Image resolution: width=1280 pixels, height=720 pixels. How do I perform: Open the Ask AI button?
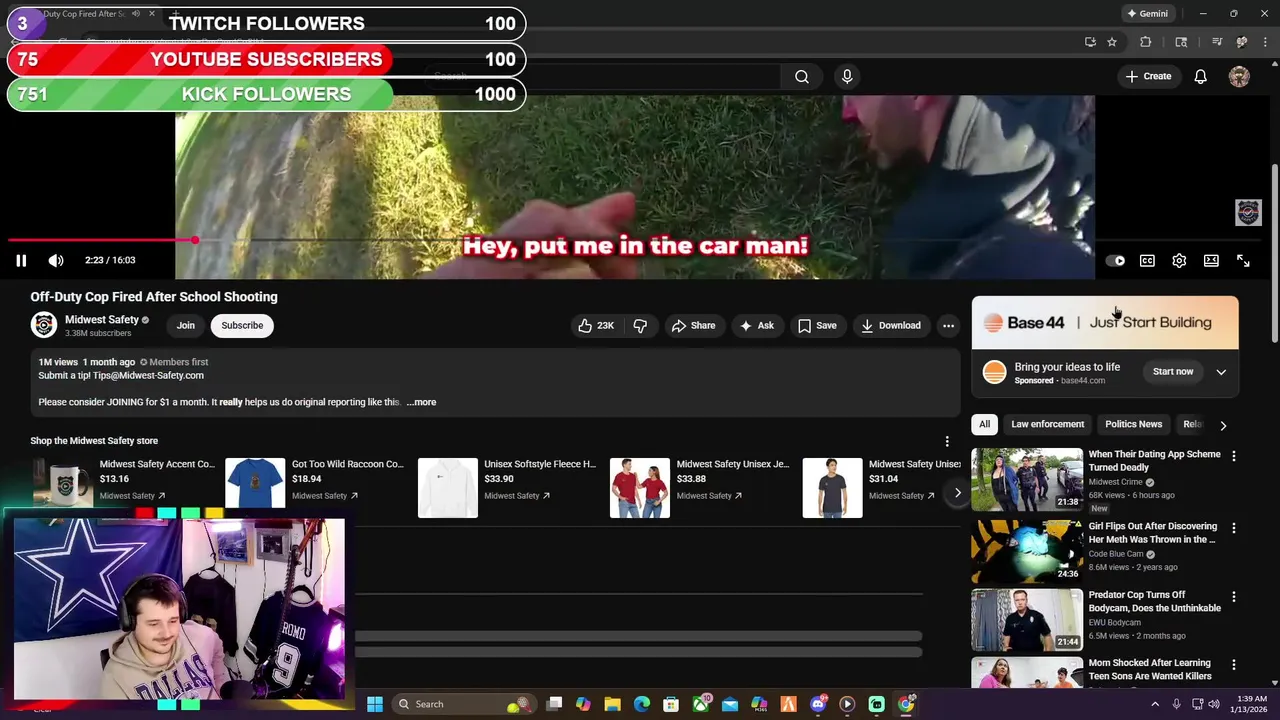coord(756,325)
